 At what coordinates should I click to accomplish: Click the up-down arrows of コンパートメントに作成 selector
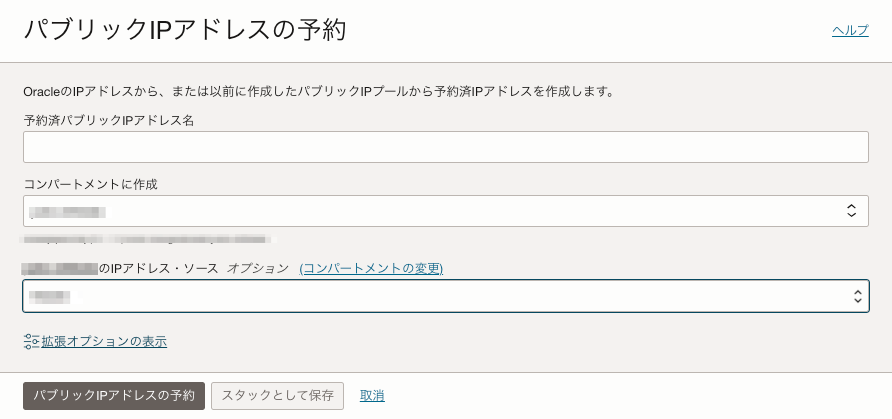pos(851,211)
